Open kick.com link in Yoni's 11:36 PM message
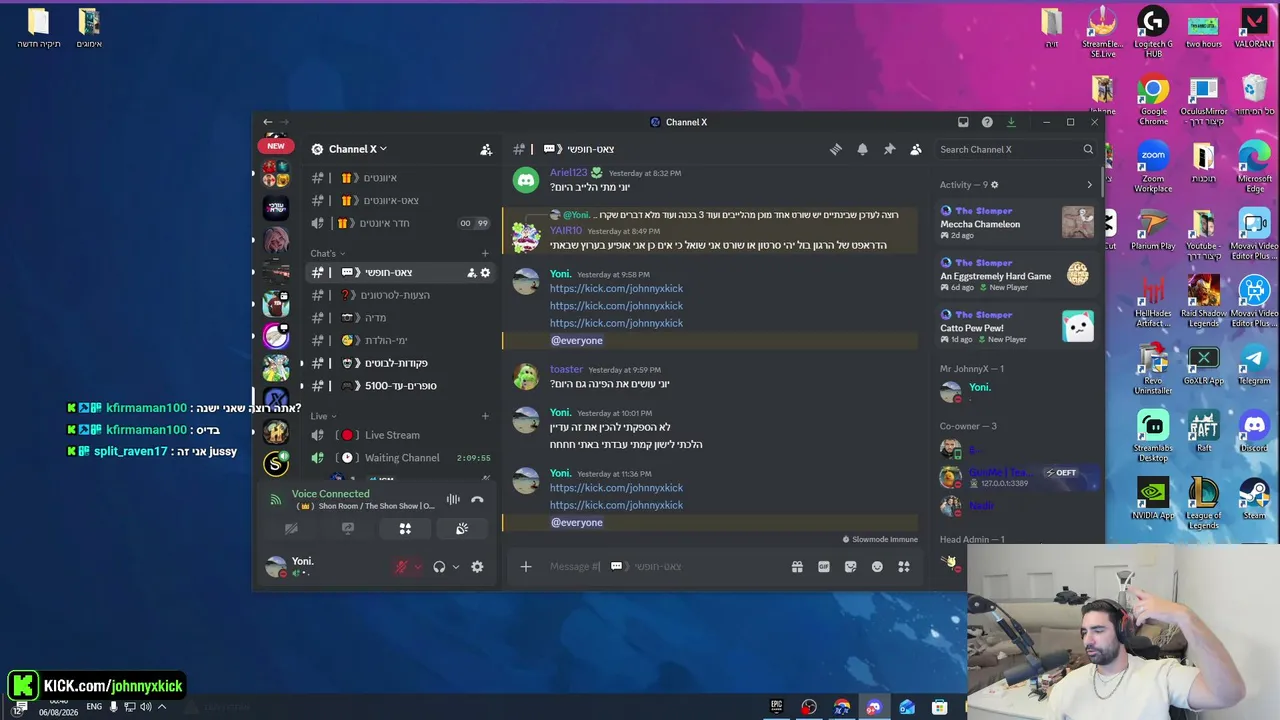This screenshot has height=720, width=1280. [616, 488]
